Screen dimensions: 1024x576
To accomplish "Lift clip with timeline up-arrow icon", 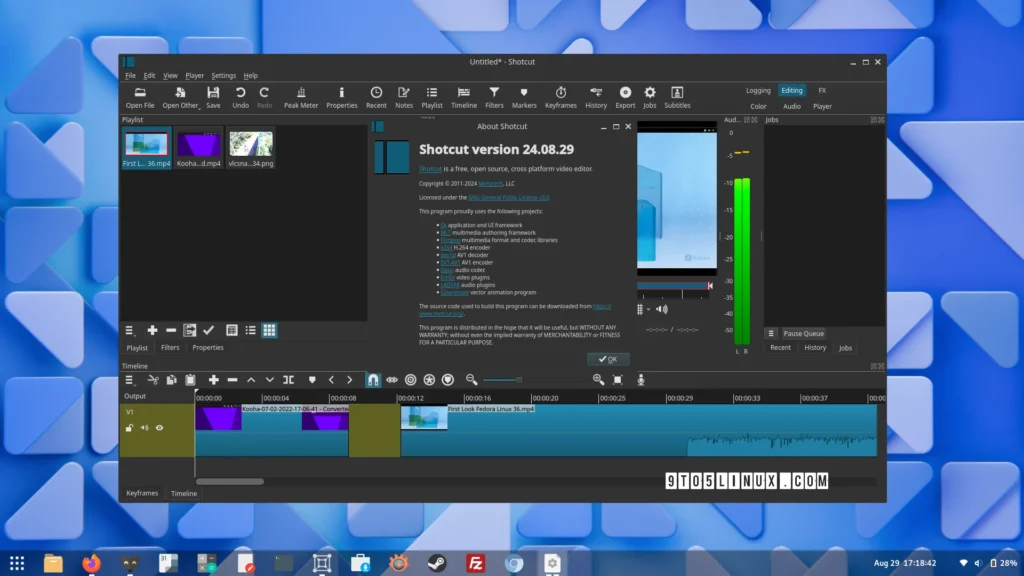I will [x=251, y=379].
